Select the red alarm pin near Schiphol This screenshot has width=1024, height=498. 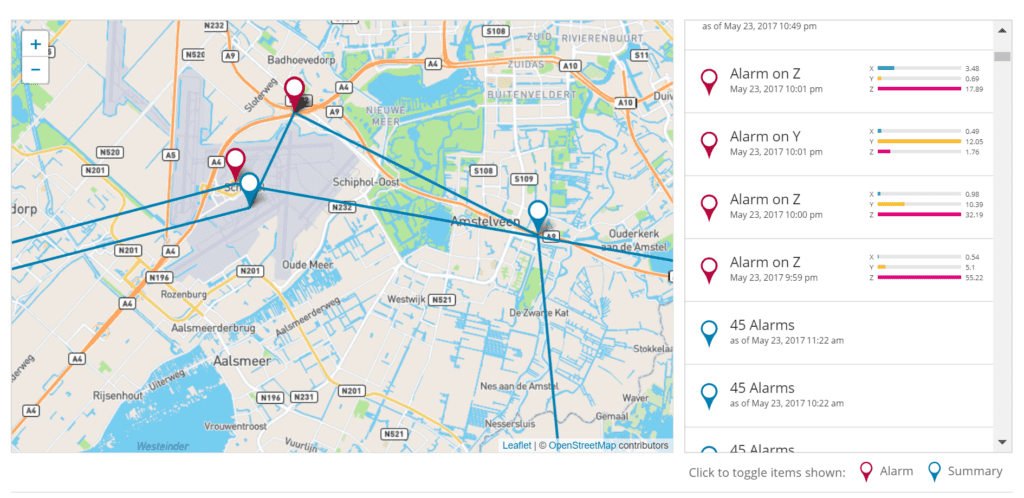236,165
